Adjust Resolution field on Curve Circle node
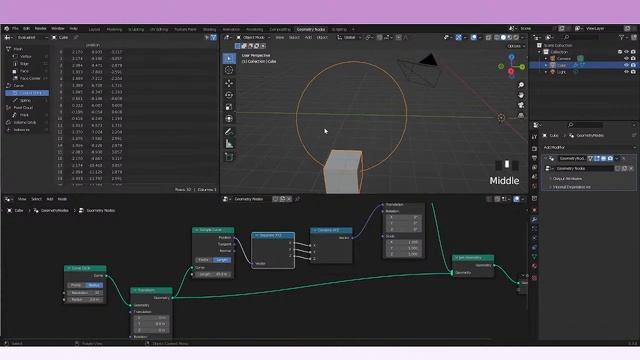This screenshot has width=640, height=360. click(x=85, y=293)
